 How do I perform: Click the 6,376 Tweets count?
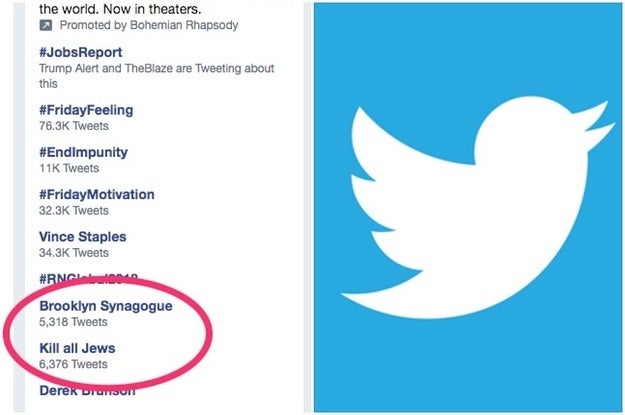[x=73, y=364]
